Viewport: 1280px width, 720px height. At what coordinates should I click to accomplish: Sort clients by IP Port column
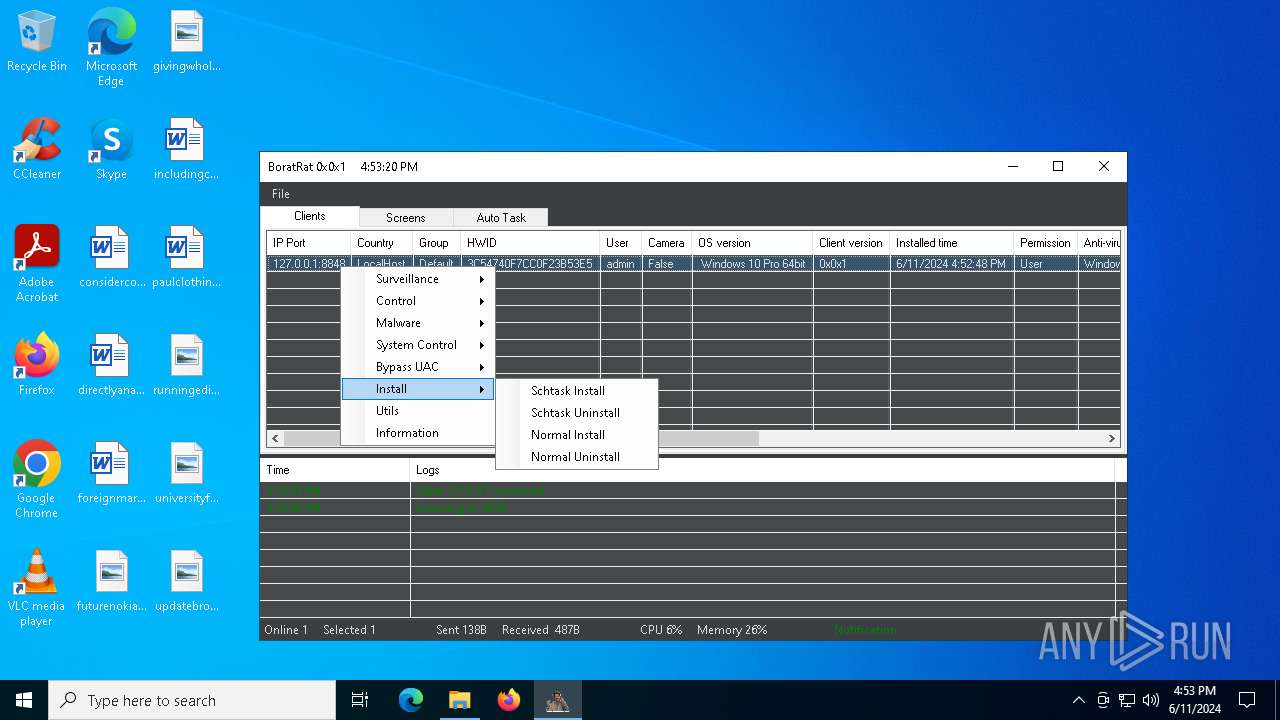(x=308, y=243)
